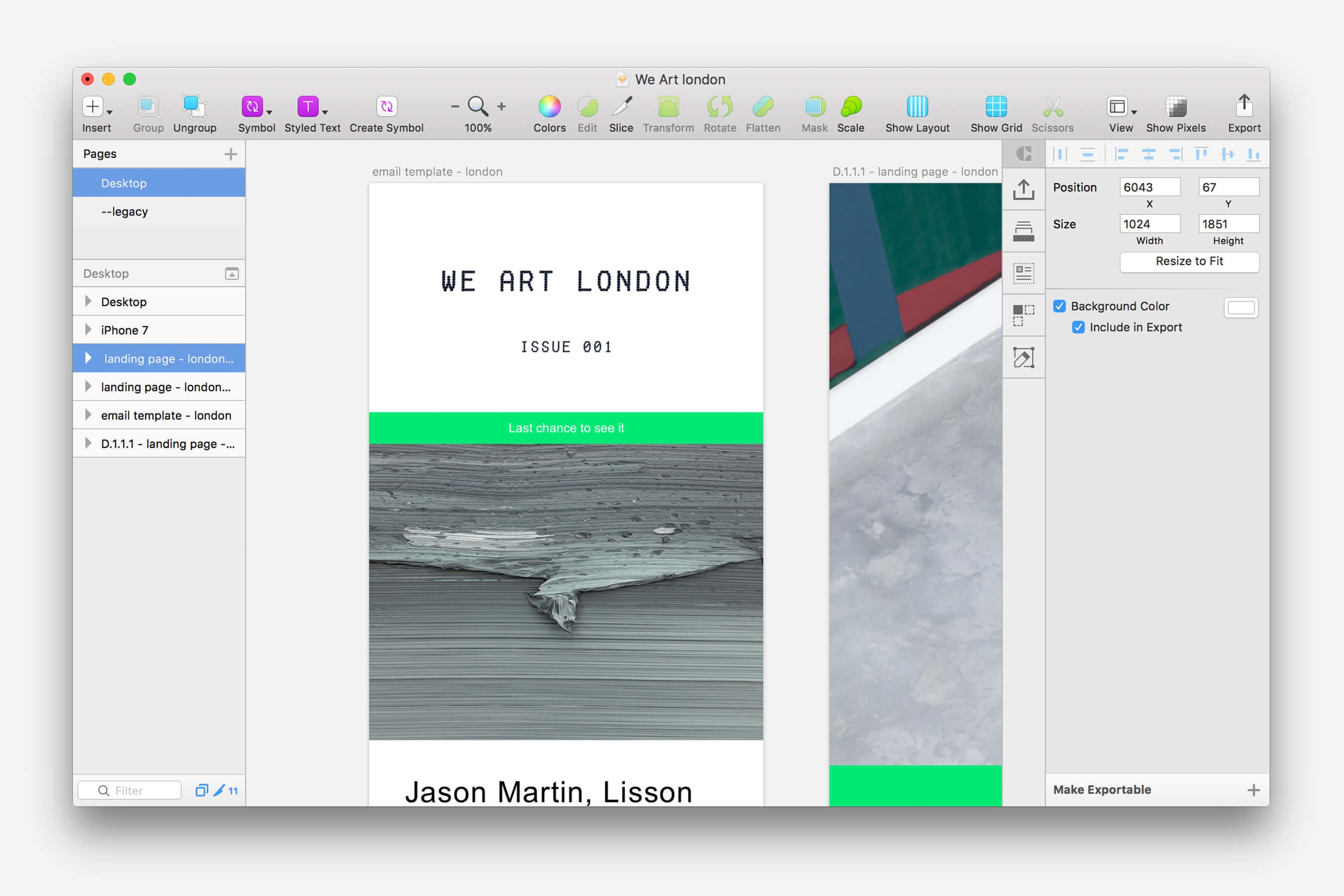Select the Slice tool
Viewport: 1344px width, 896px height.
click(x=621, y=107)
